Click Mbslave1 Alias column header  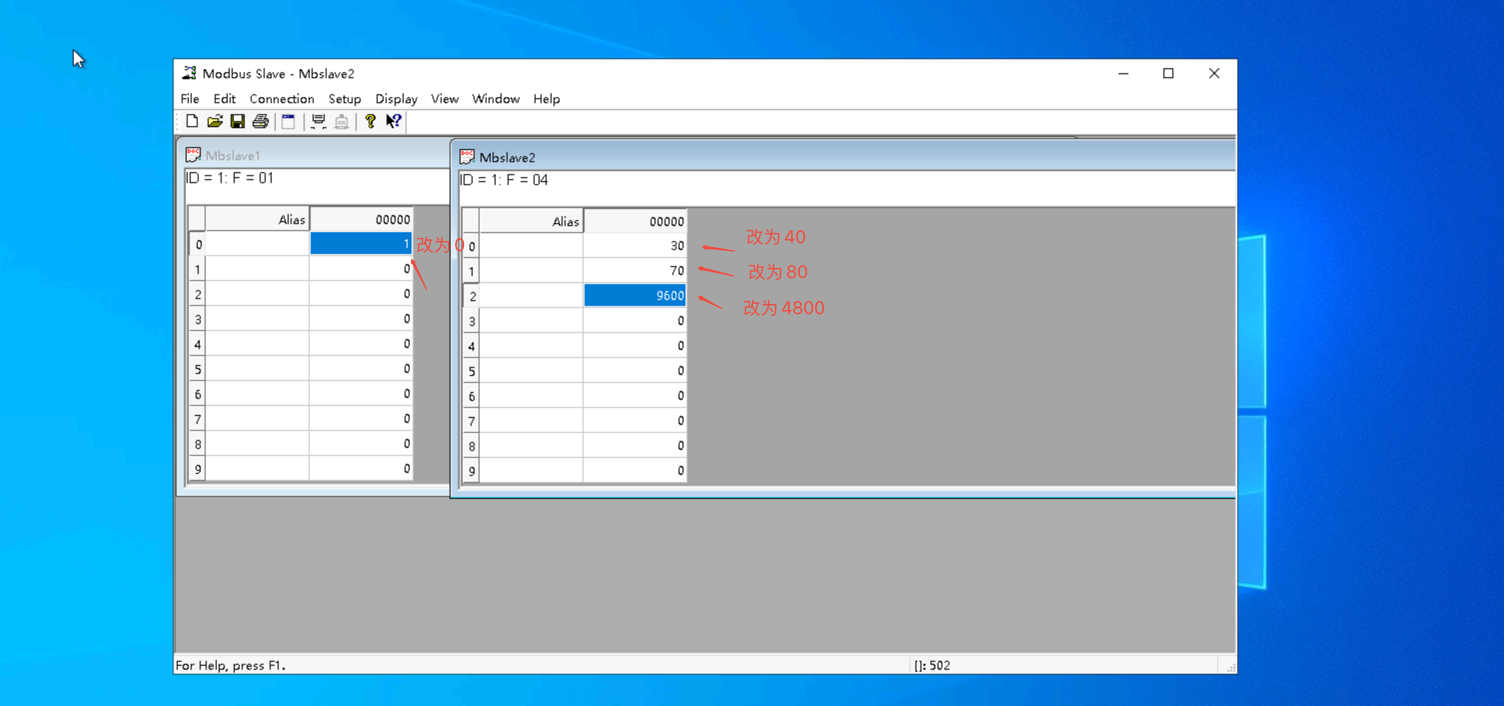click(257, 219)
